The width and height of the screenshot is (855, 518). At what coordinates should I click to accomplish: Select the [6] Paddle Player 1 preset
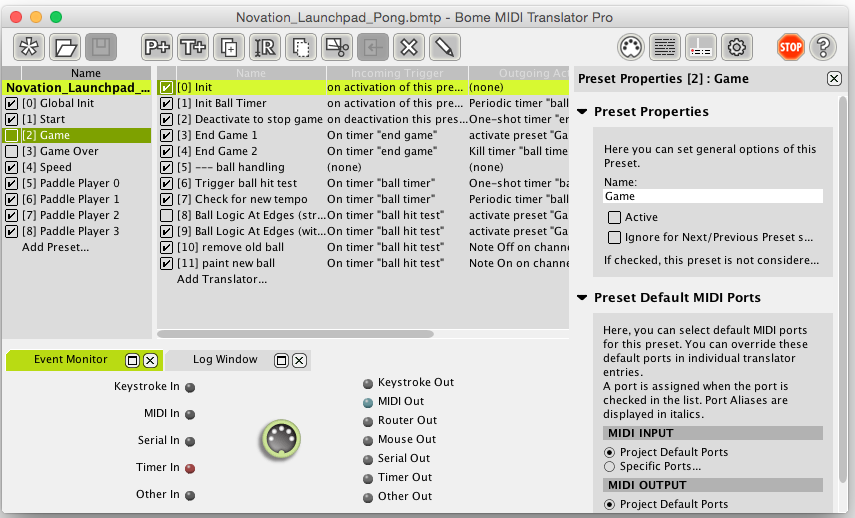point(77,199)
